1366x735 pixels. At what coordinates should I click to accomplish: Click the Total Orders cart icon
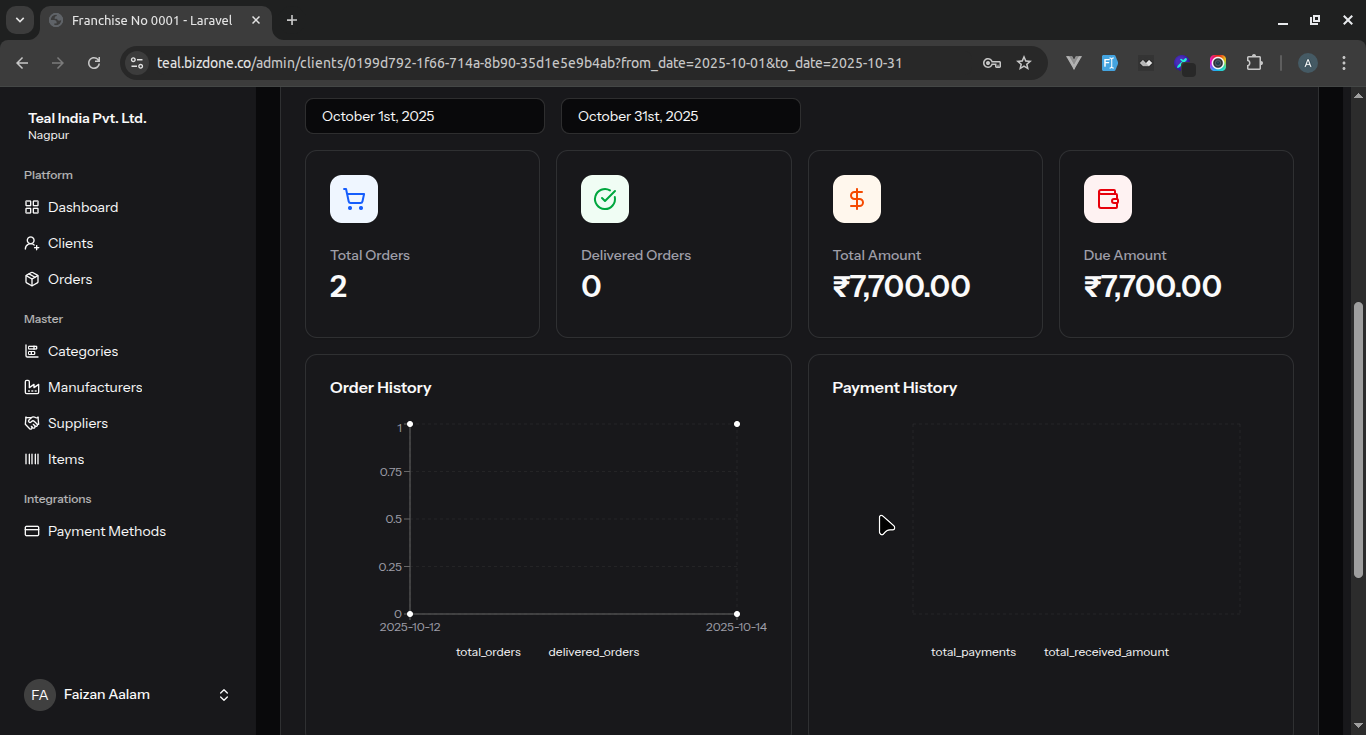coord(354,199)
